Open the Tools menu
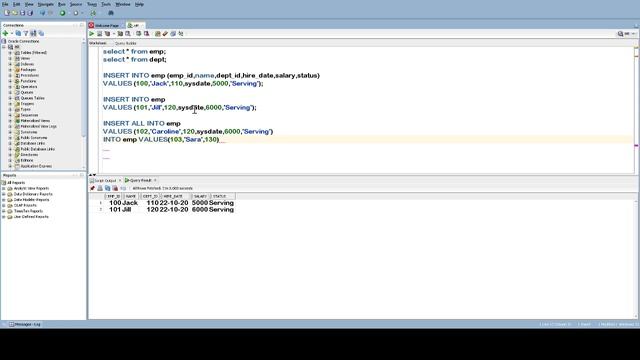This screenshot has height=360, width=640. click(106, 4)
